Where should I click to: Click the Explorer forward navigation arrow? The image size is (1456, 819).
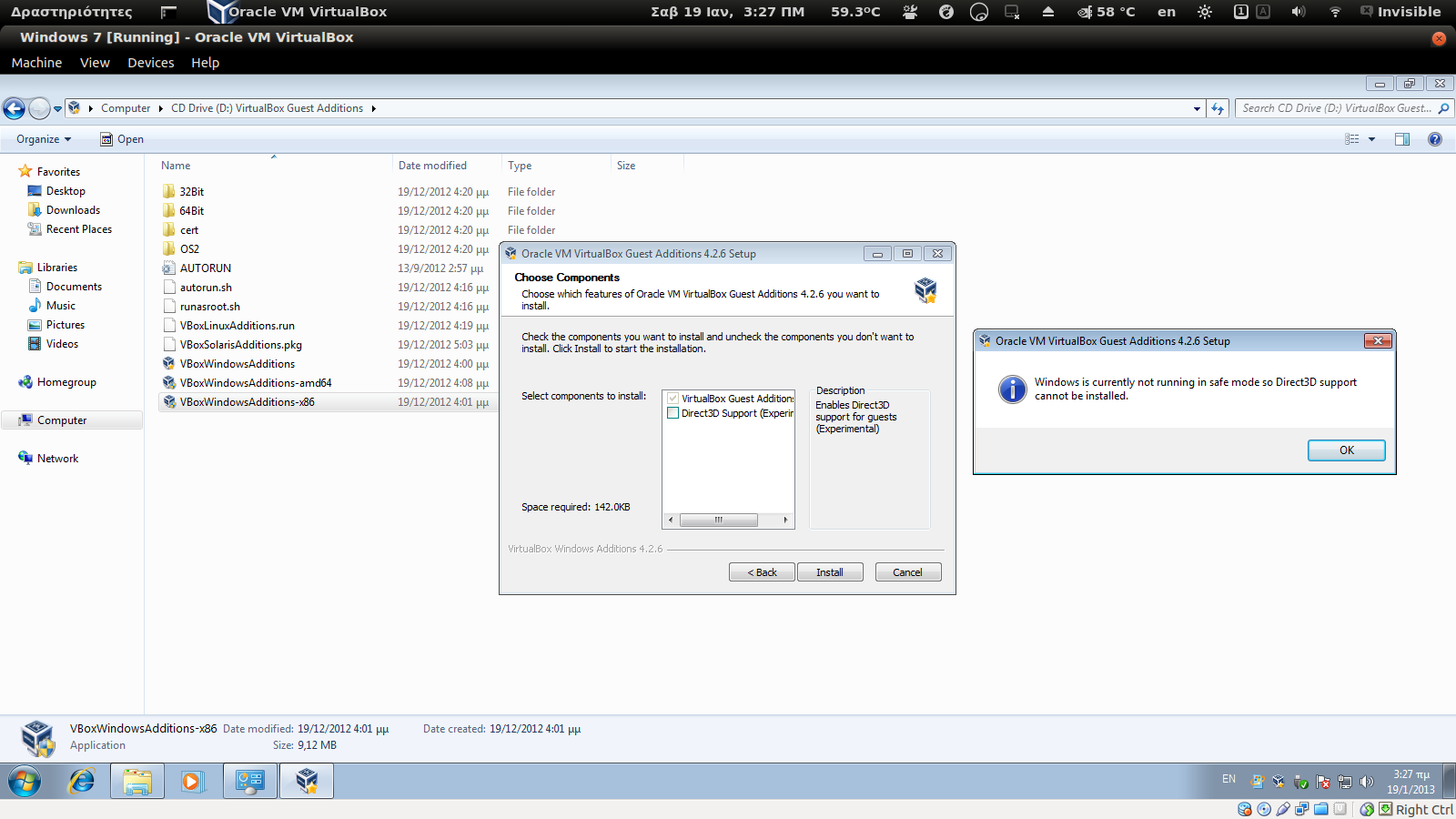pos(39,109)
